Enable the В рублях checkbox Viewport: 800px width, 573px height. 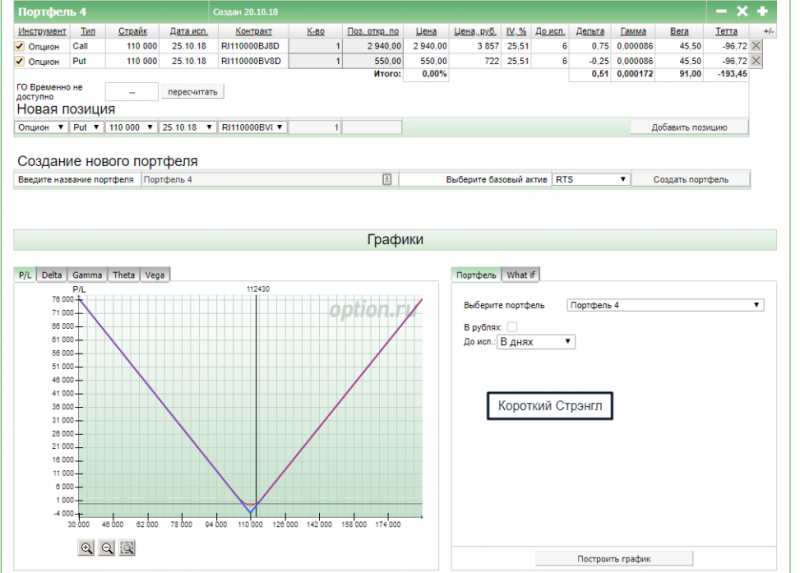(512, 327)
